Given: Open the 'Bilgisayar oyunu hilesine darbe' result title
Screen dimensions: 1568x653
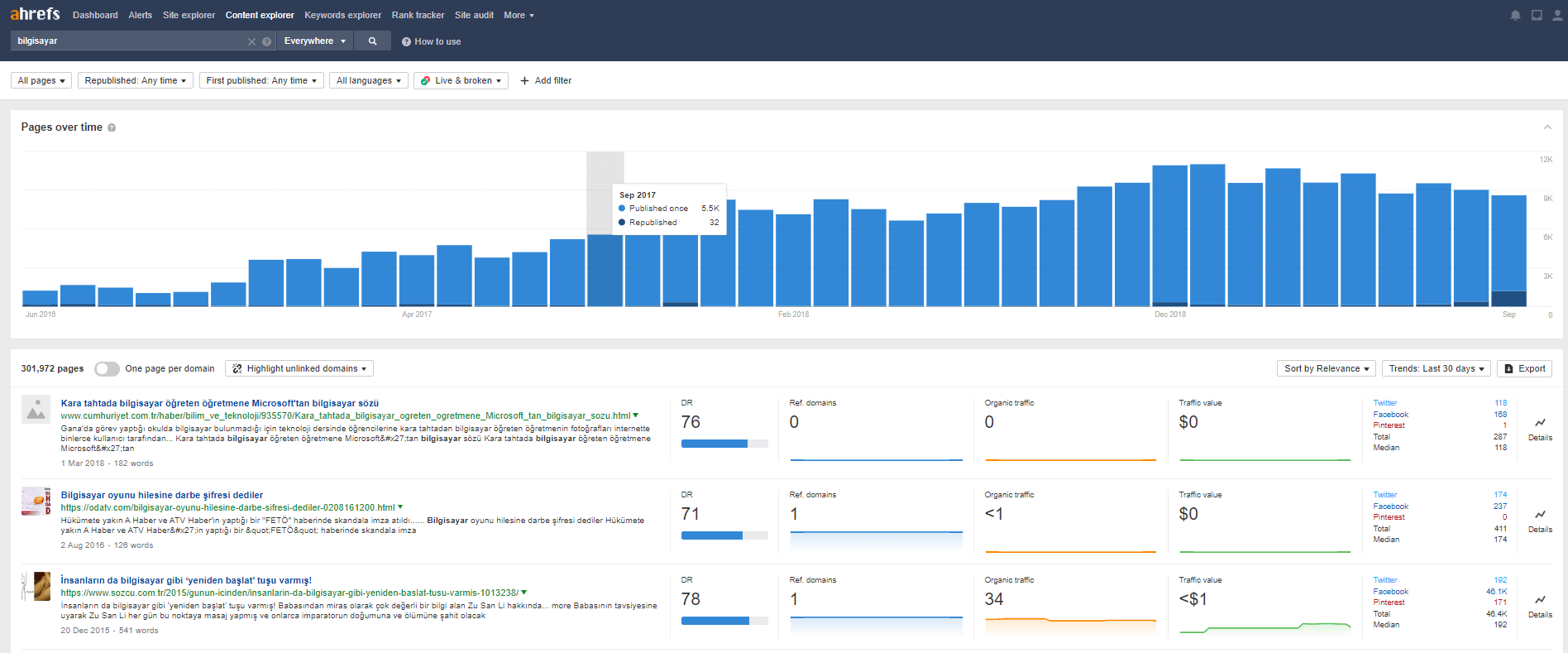Looking at the screenshot, I should pos(162,495).
